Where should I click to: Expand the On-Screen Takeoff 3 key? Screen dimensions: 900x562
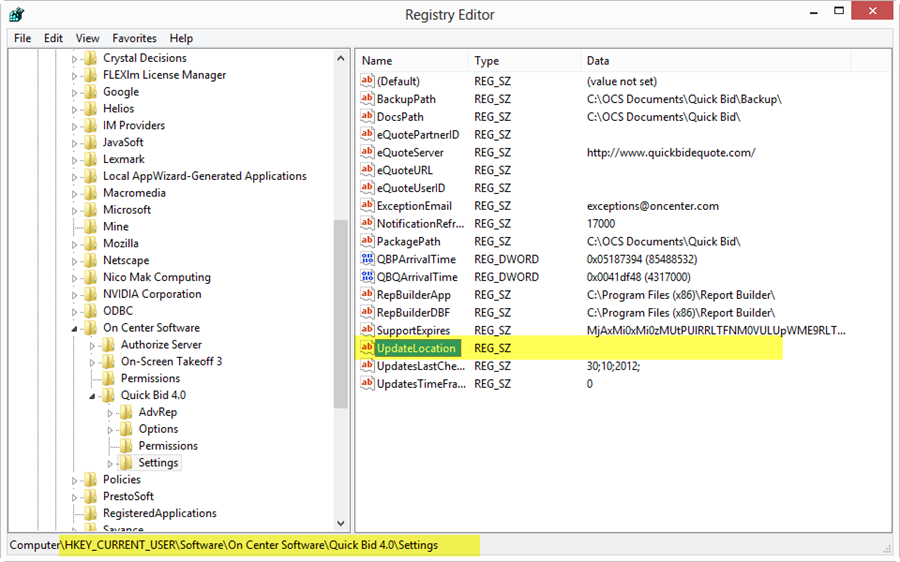click(x=92, y=362)
